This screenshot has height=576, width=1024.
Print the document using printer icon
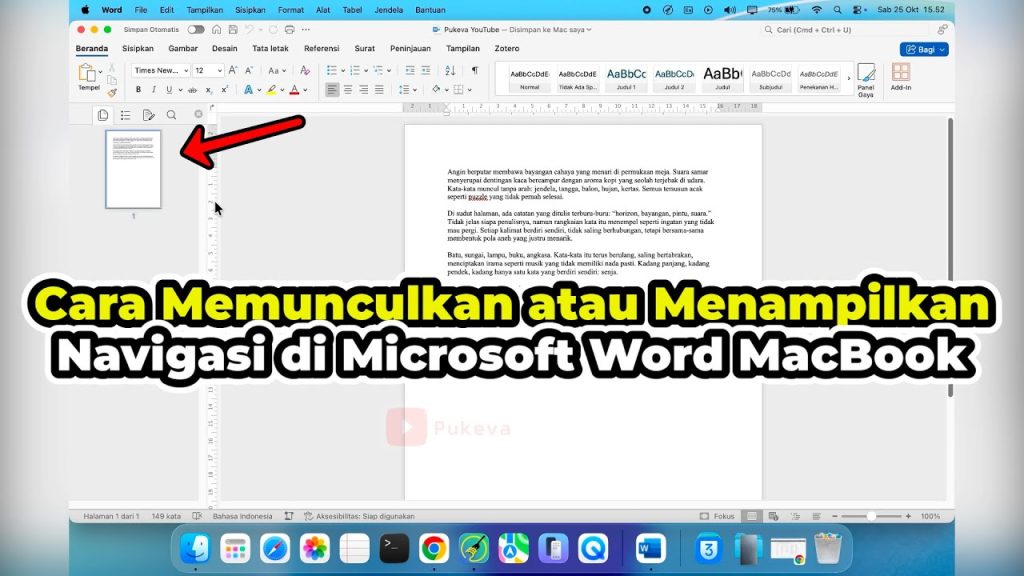[x=289, y=29]
